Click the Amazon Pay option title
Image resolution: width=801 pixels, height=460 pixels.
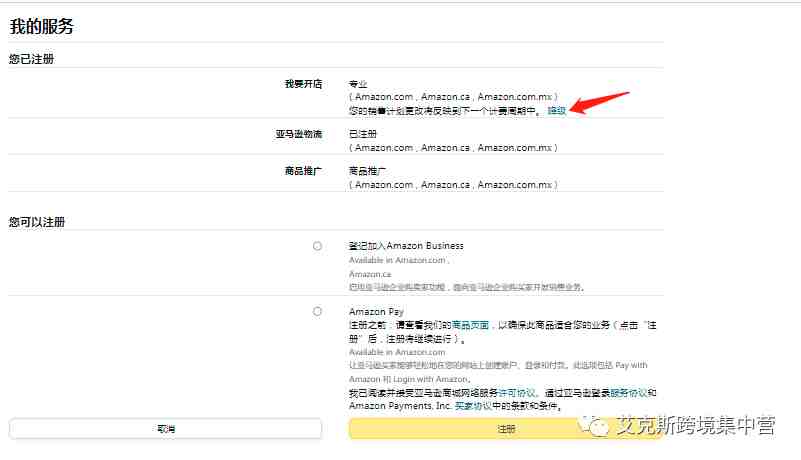click(376, 311)
